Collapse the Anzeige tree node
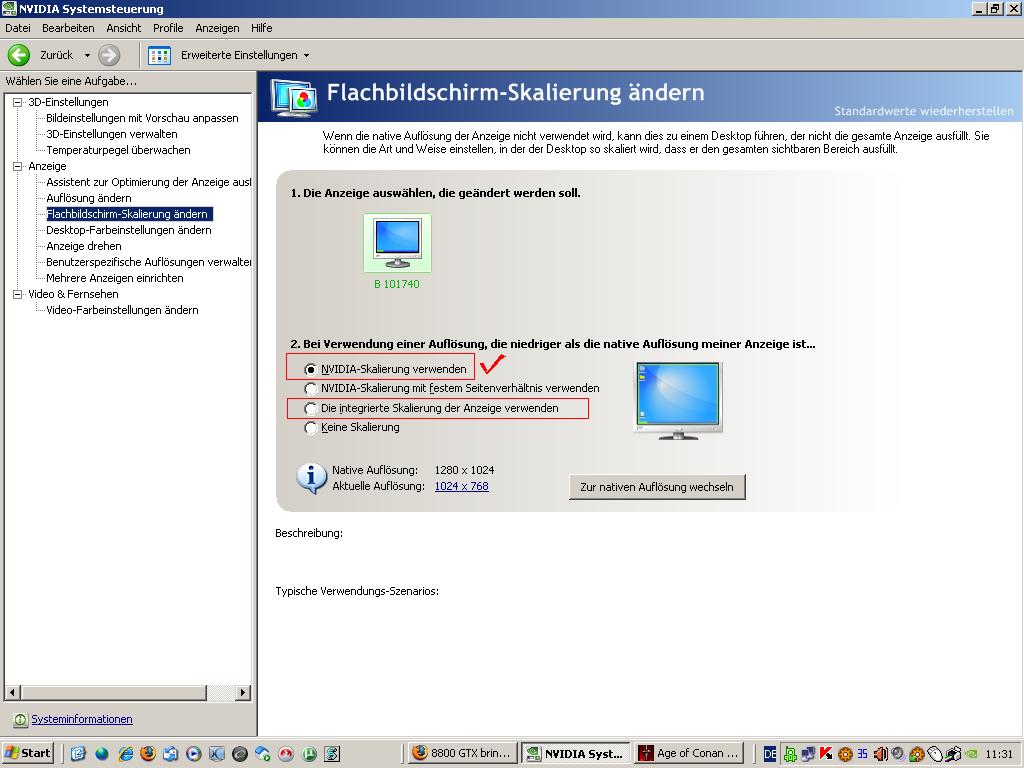This screenshot has height=768, width=1024. (x=18, y=167)
